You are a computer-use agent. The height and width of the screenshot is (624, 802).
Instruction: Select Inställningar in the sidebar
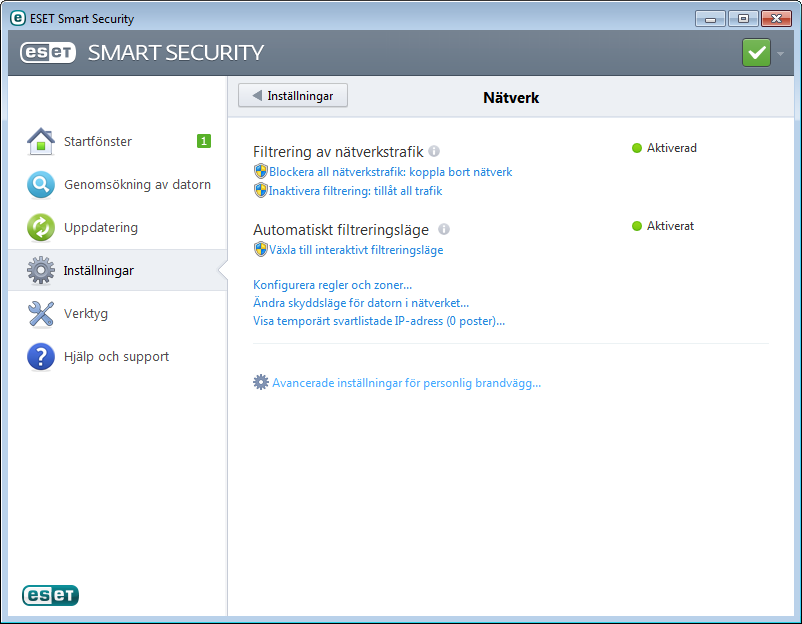tap(118, 270)
